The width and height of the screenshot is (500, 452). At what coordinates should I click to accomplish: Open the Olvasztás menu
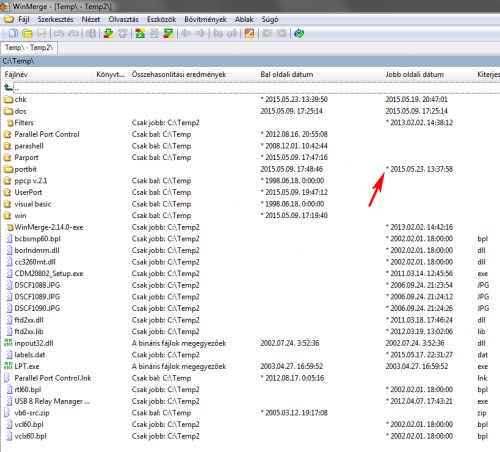[123, 19]
